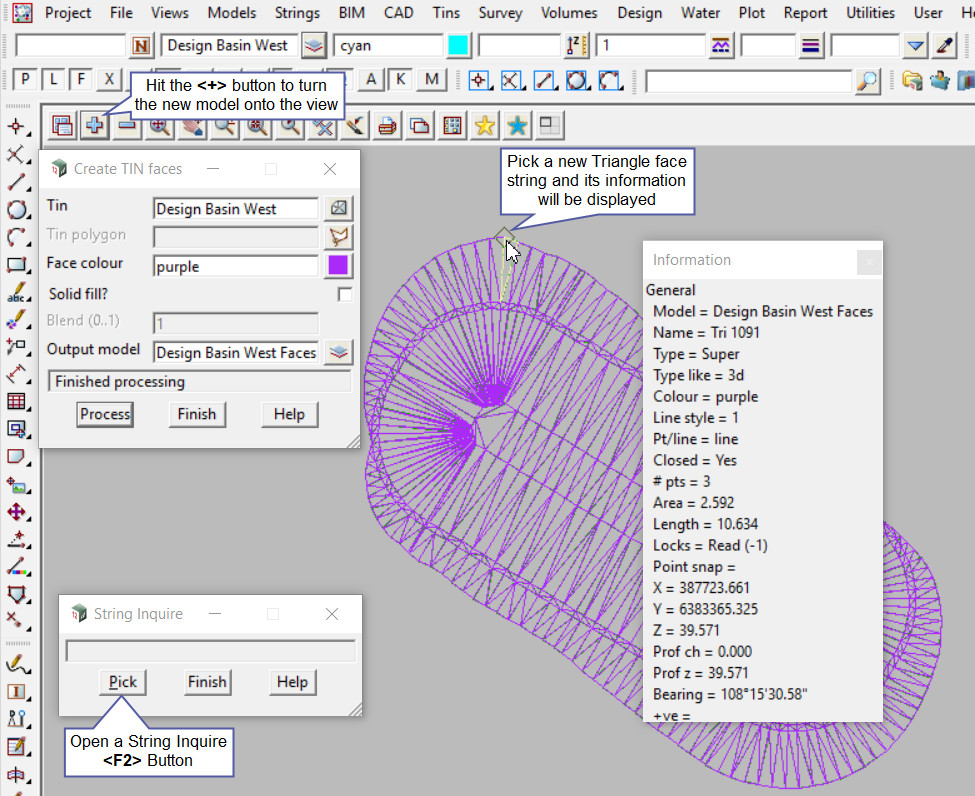Click the search magnifier icon beside long text field
Image resolution: width=975 pixels, height=796 pixels.
pyautogui.click(x=869, y=80)
